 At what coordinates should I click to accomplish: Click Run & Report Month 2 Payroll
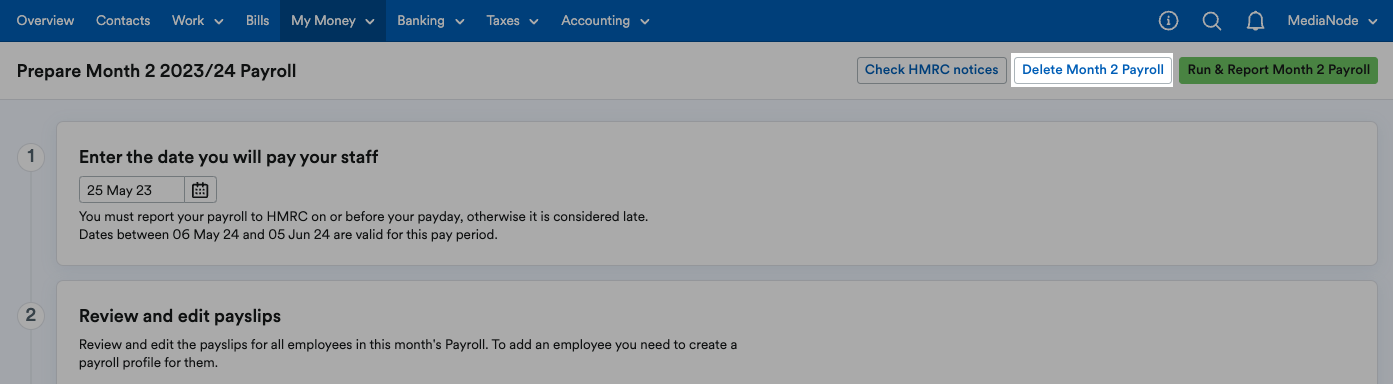(1279, 70)
